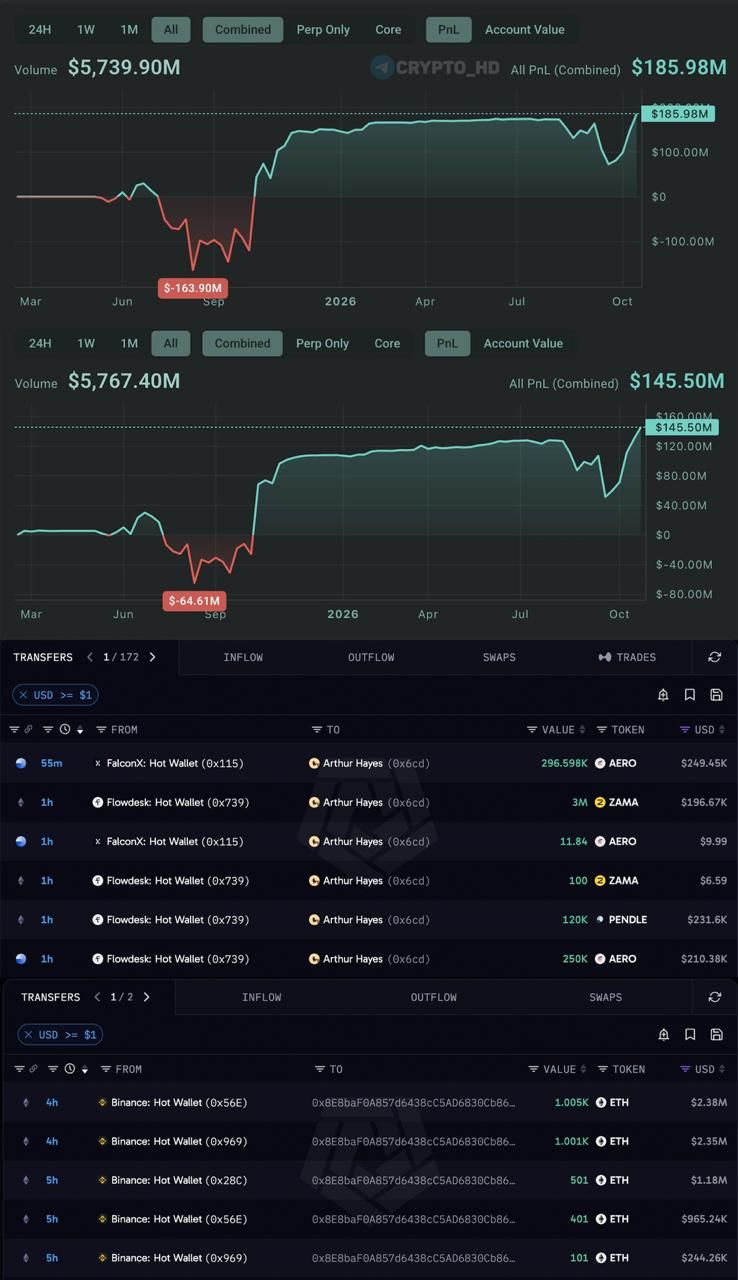Click save disk icon in 1/2 transfers panel
Viewport: 738px width, 1280px height.
716,1035
